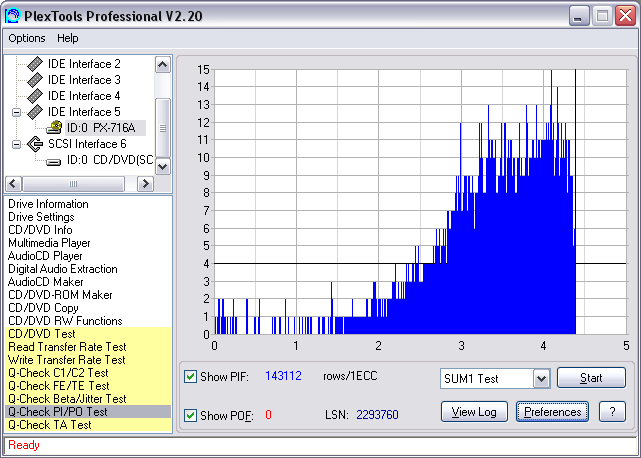Click the CD/DVD(SC drive icon

pyautogui.click(x=53, y=162)
